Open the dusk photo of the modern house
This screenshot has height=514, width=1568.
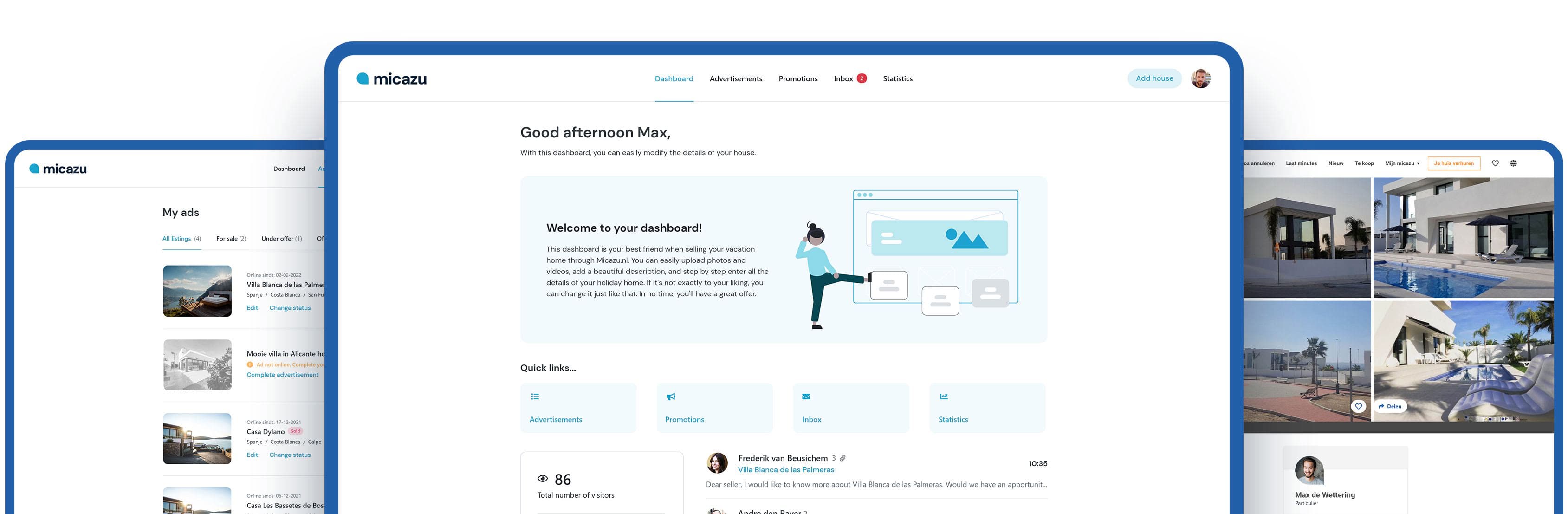[x=1307, y=238]
